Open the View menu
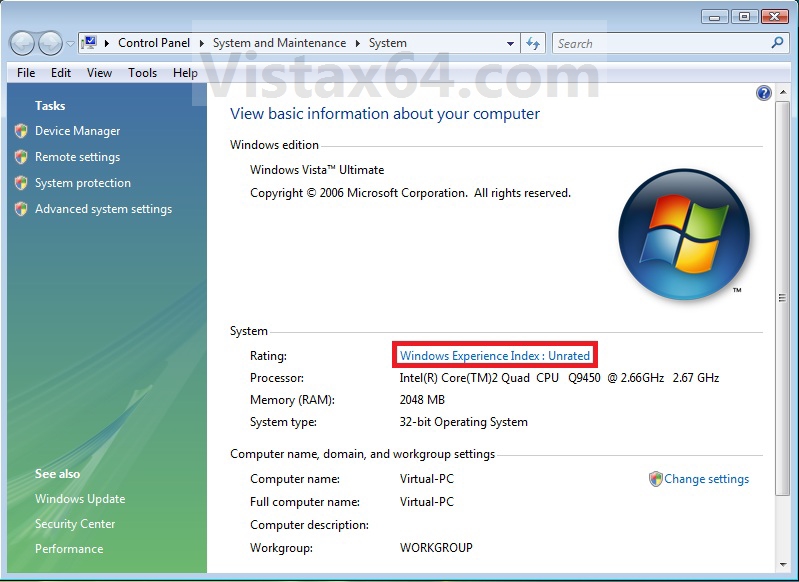 99,73
